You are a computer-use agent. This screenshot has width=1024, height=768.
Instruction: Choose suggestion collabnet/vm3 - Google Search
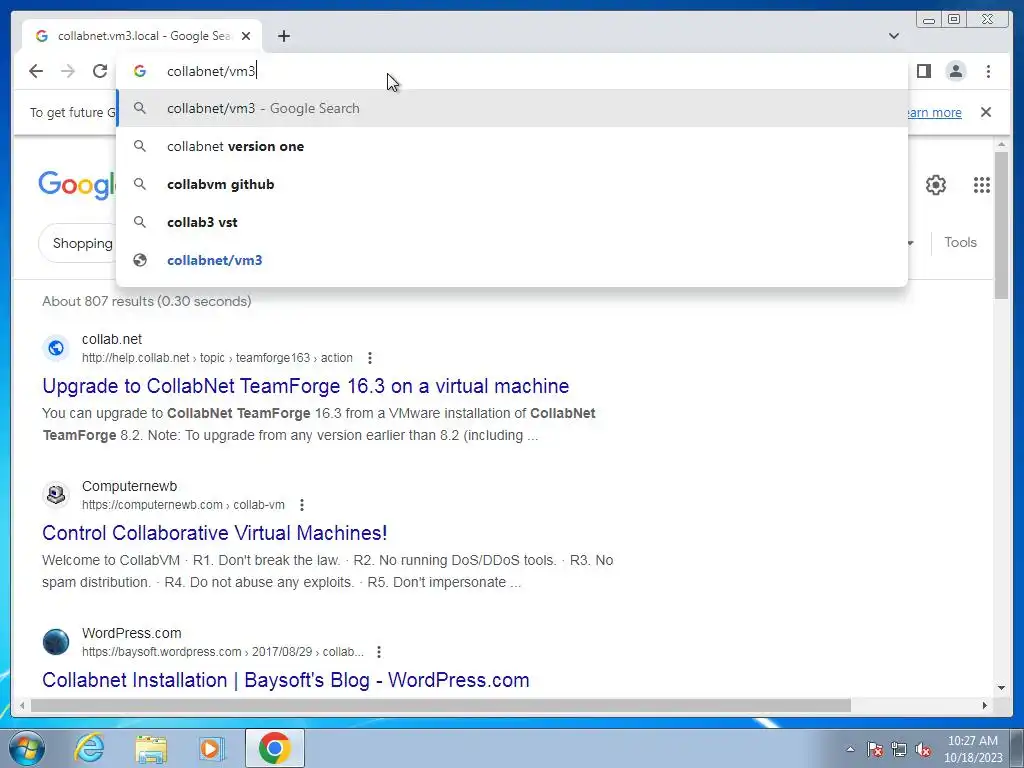512,108
